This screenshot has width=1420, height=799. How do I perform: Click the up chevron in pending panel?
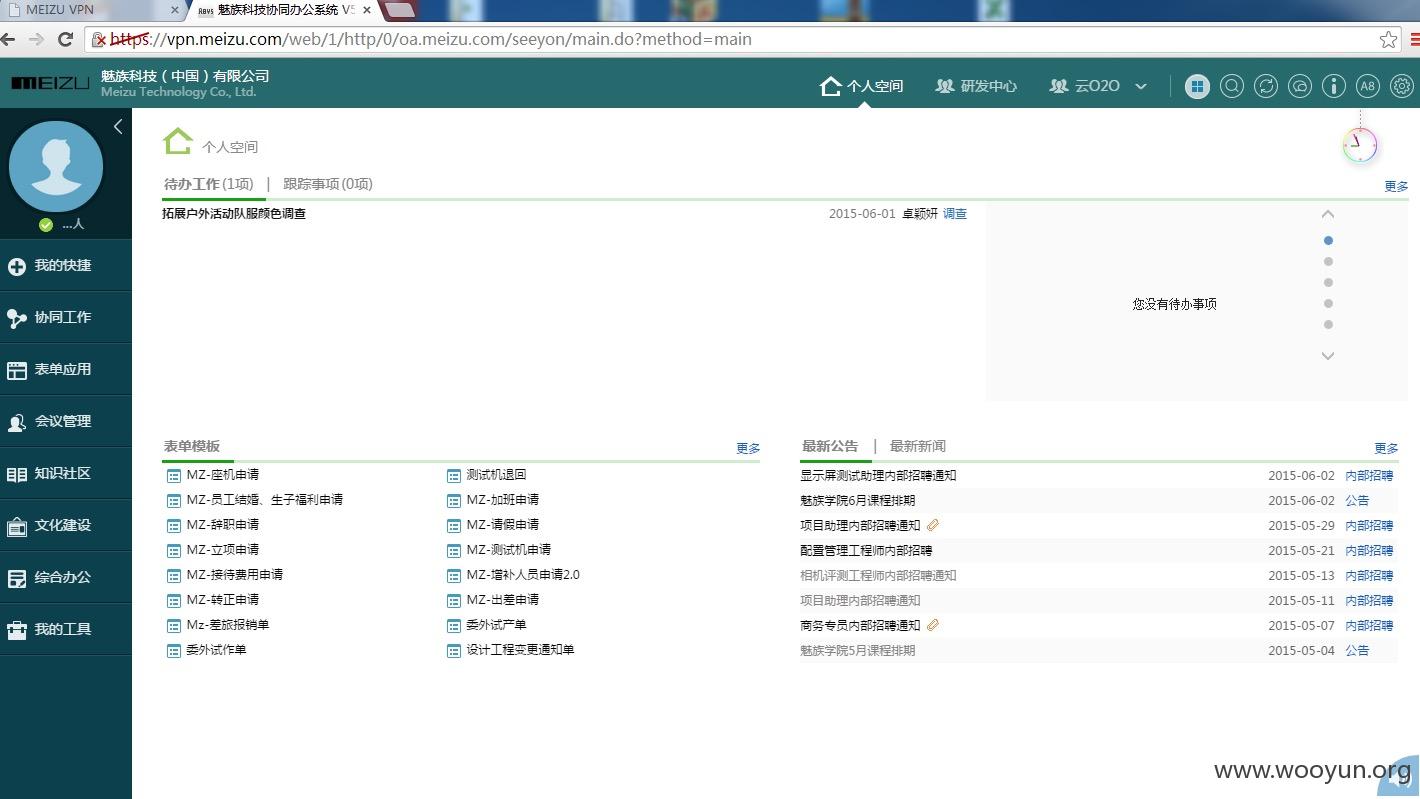[x=1328, y=214]
